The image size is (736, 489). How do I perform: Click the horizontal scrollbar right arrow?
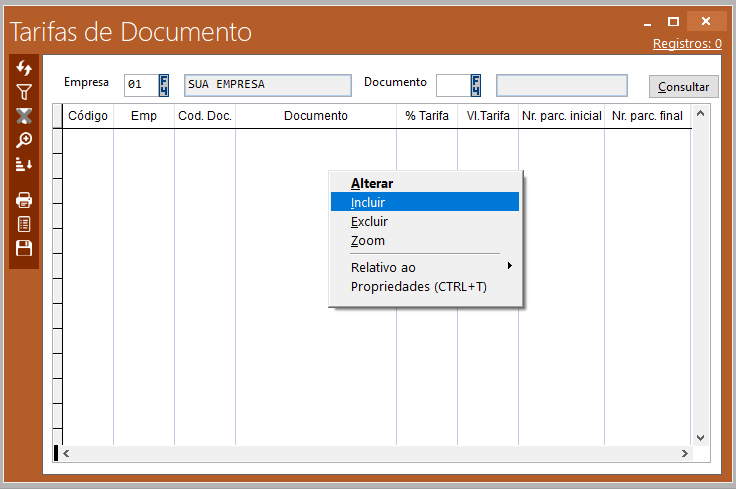tap(685, 453)
